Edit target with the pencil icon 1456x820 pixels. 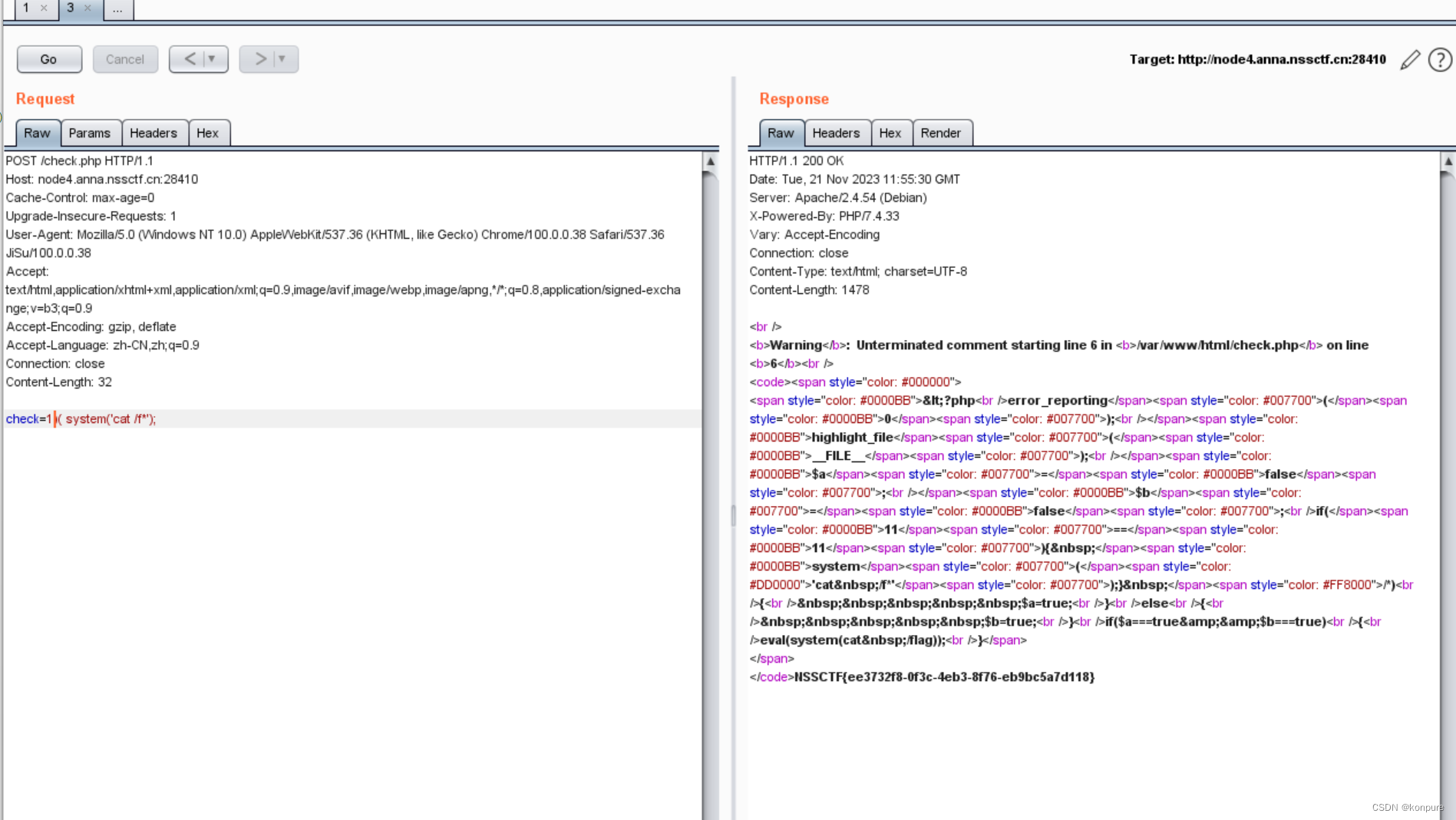1410,60
